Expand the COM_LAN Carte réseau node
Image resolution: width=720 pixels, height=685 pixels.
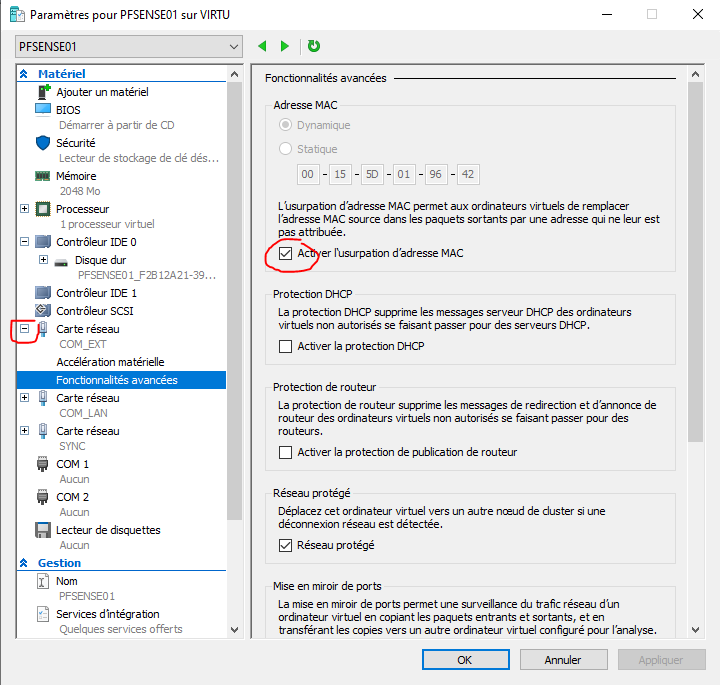tap(25, 398)
